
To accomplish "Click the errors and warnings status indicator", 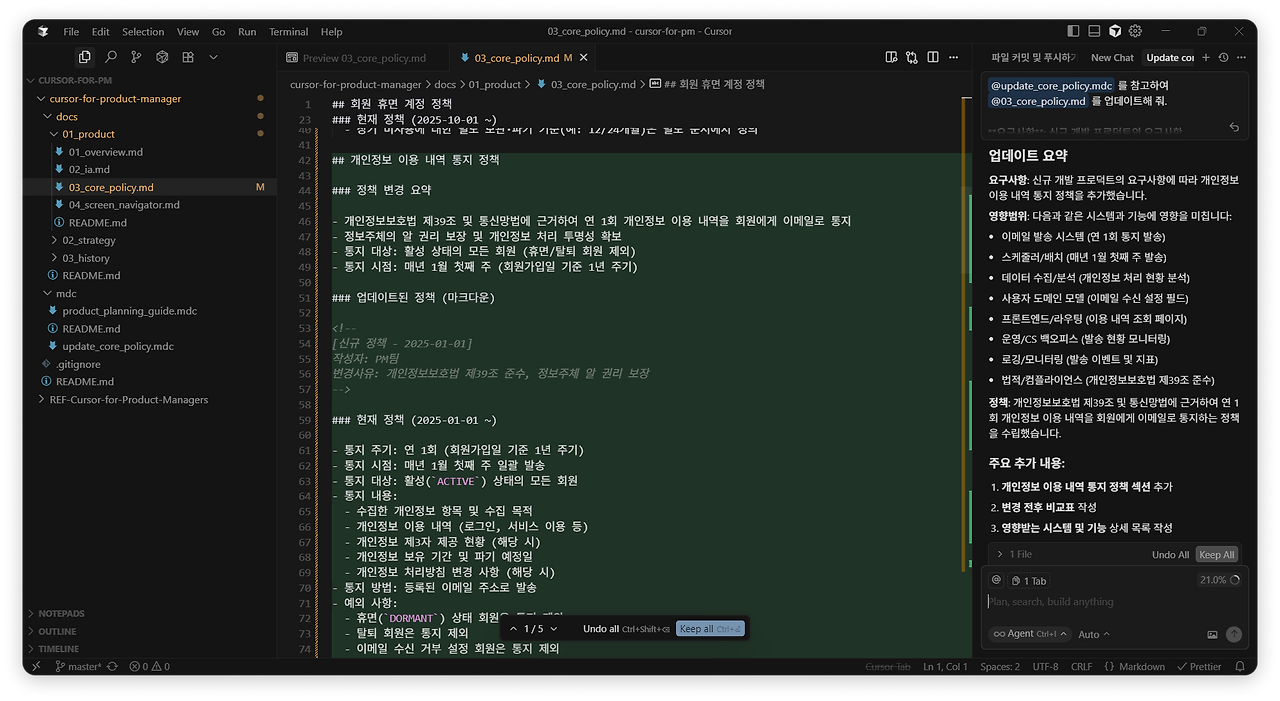I will [150, 666].
